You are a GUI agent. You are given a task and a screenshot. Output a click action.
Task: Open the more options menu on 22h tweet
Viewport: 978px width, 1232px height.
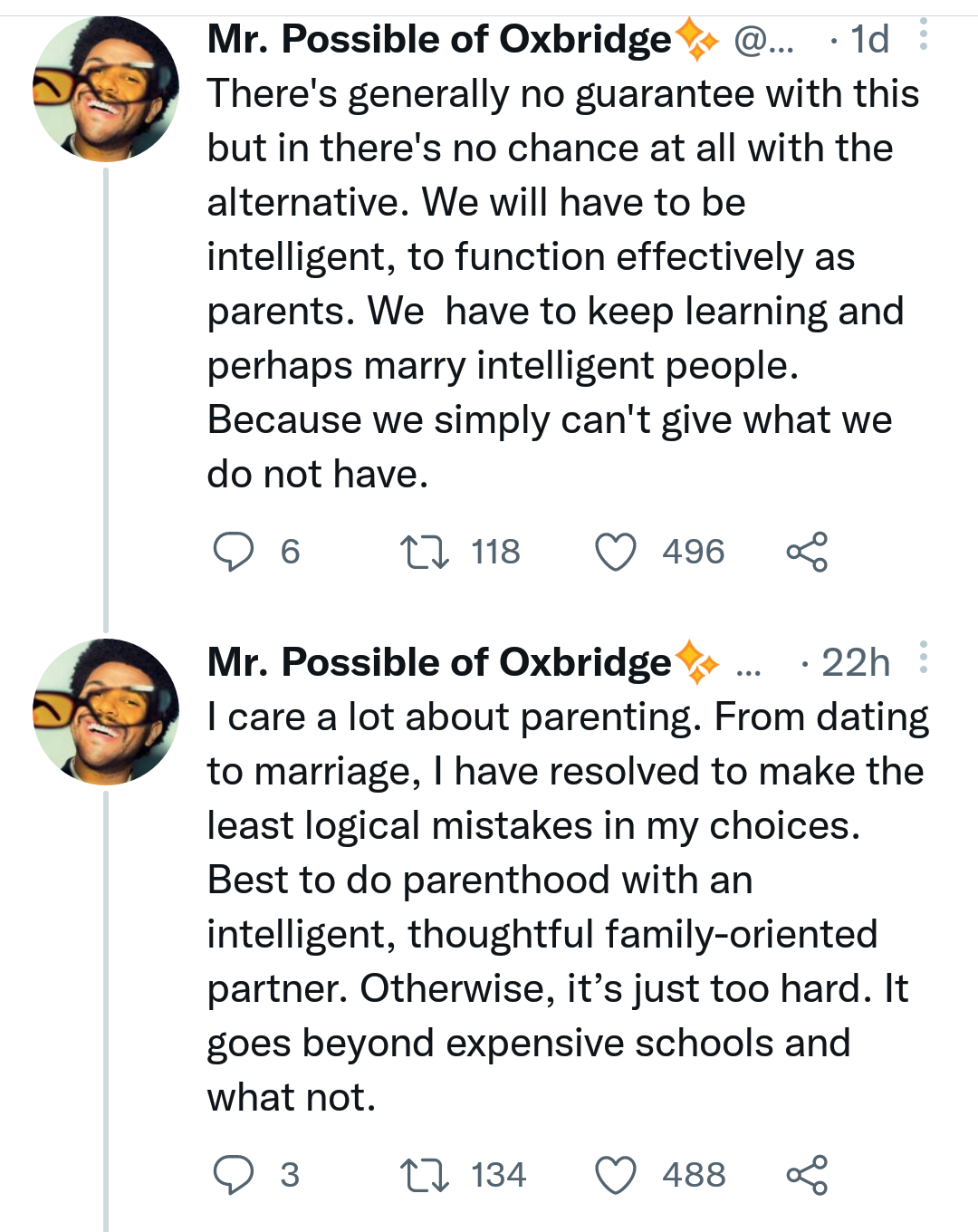[x=923, y=657]
